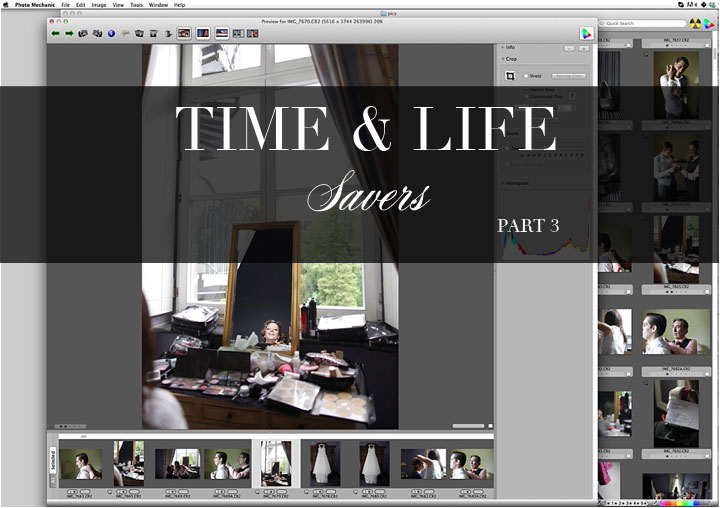Viewport: 720px width, 508px height.
Task: Click the rotate counter-clockwise icon in preview toolbar
Action: pos(83,34)
